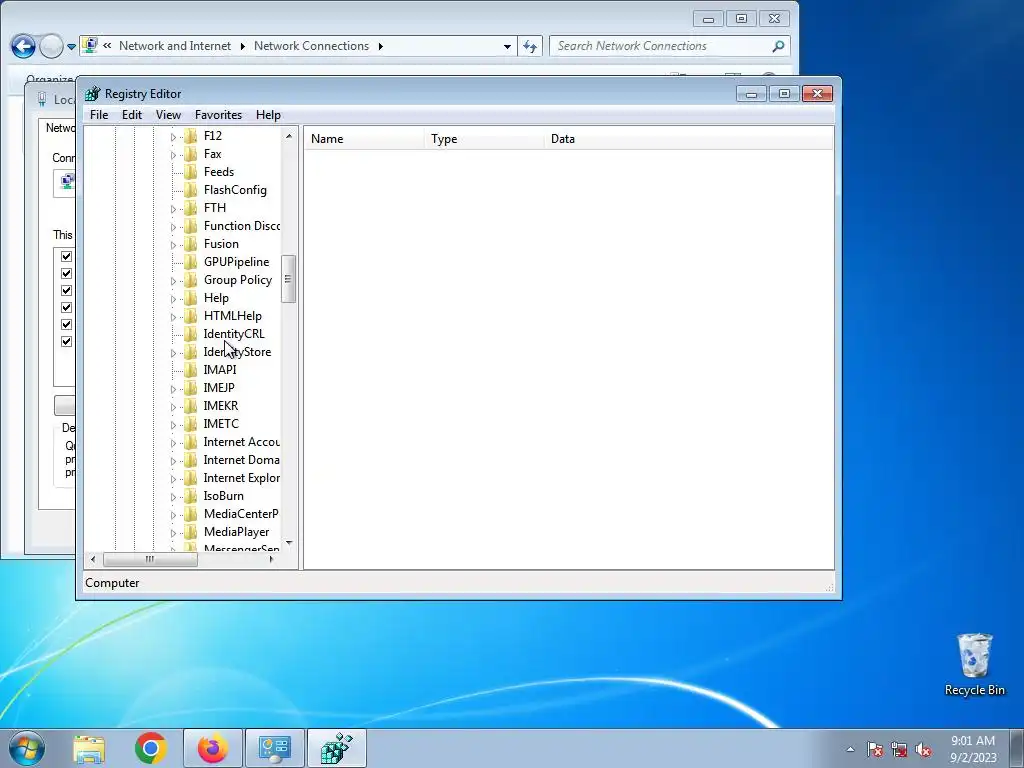Open recent pages dropdown in Network Connections

pos(71,47)
